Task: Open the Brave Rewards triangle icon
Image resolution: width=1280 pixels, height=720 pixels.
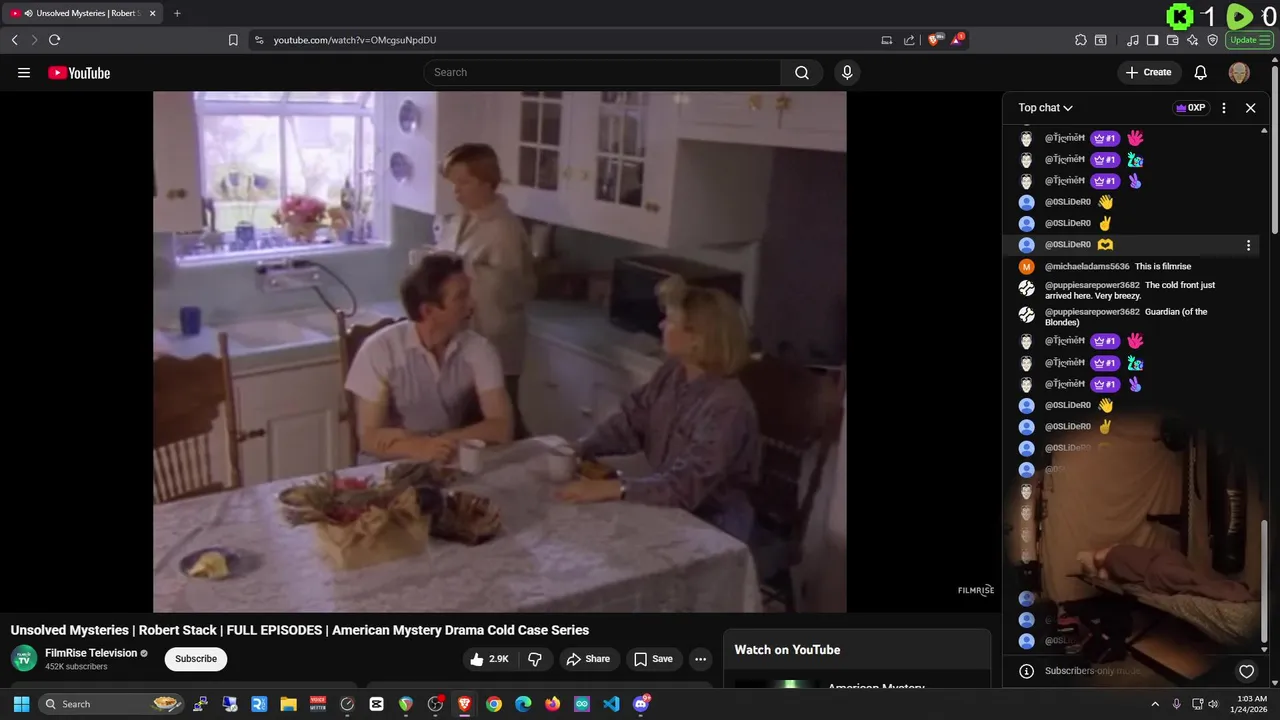Action: 957,40
